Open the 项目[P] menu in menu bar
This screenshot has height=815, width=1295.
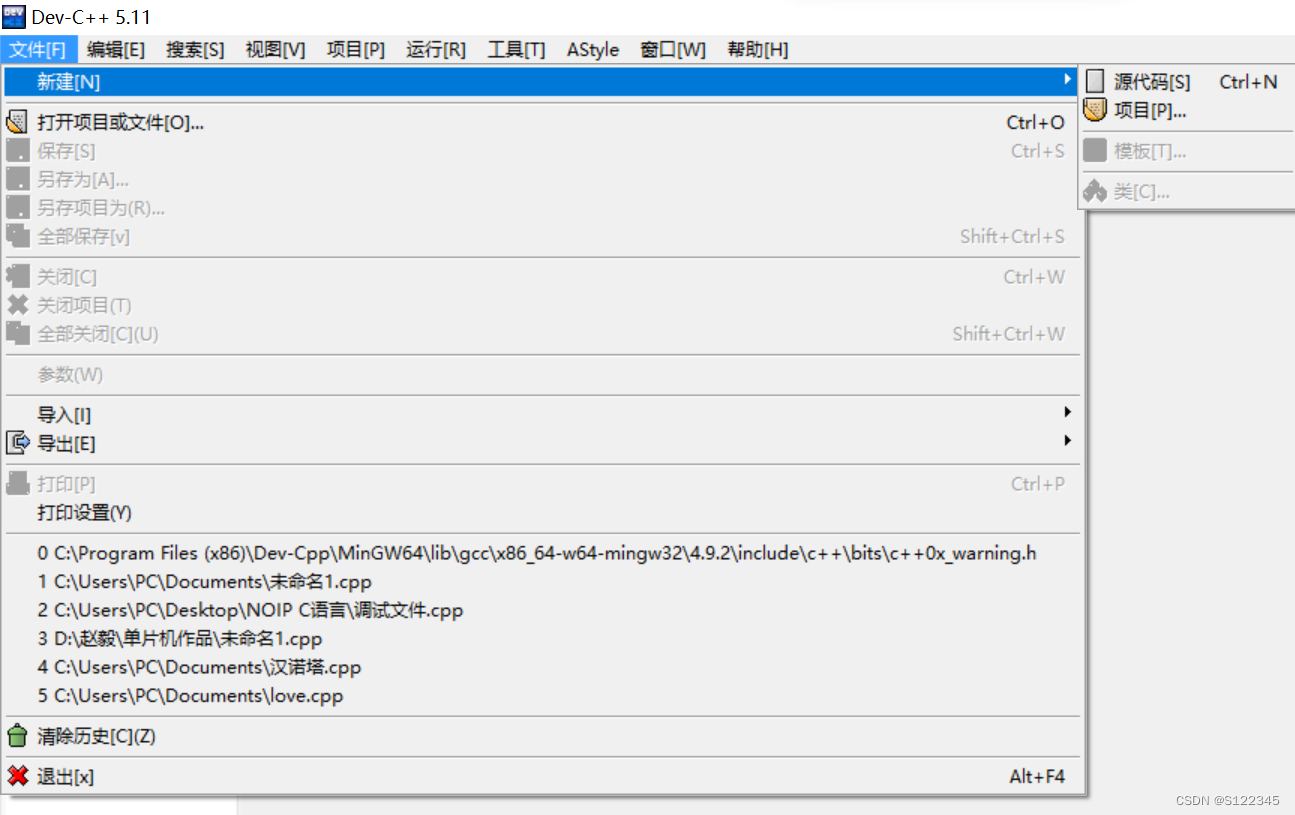pyautogui.click(x=356, y=50)
